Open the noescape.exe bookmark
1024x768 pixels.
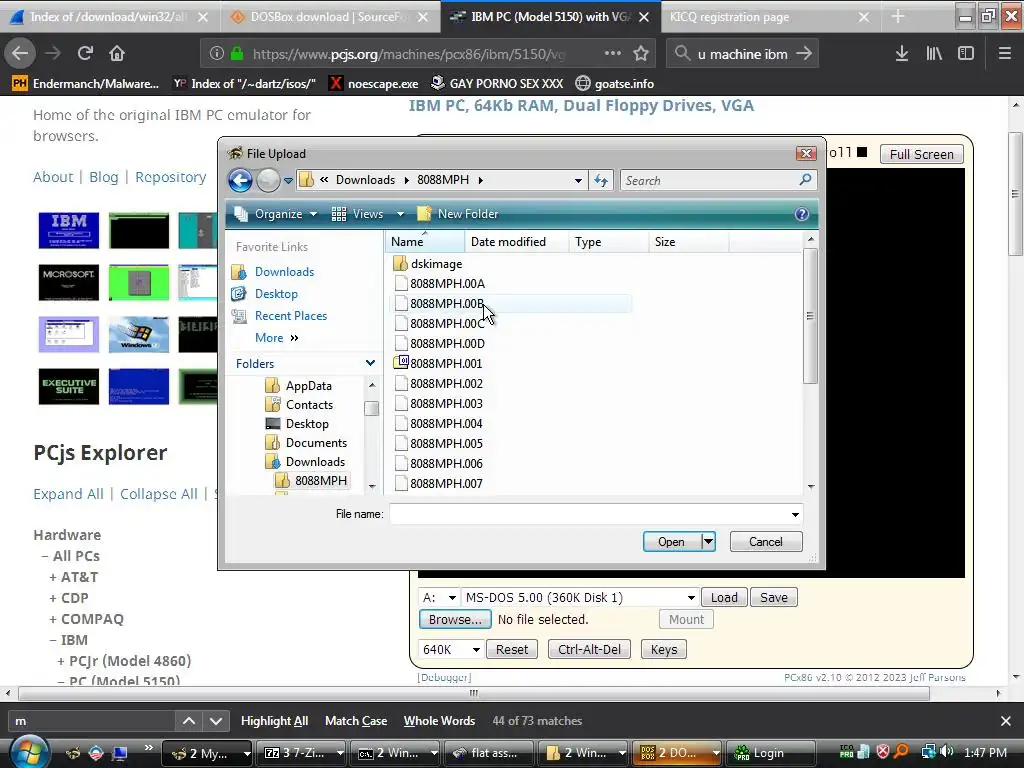click(374, 84)
